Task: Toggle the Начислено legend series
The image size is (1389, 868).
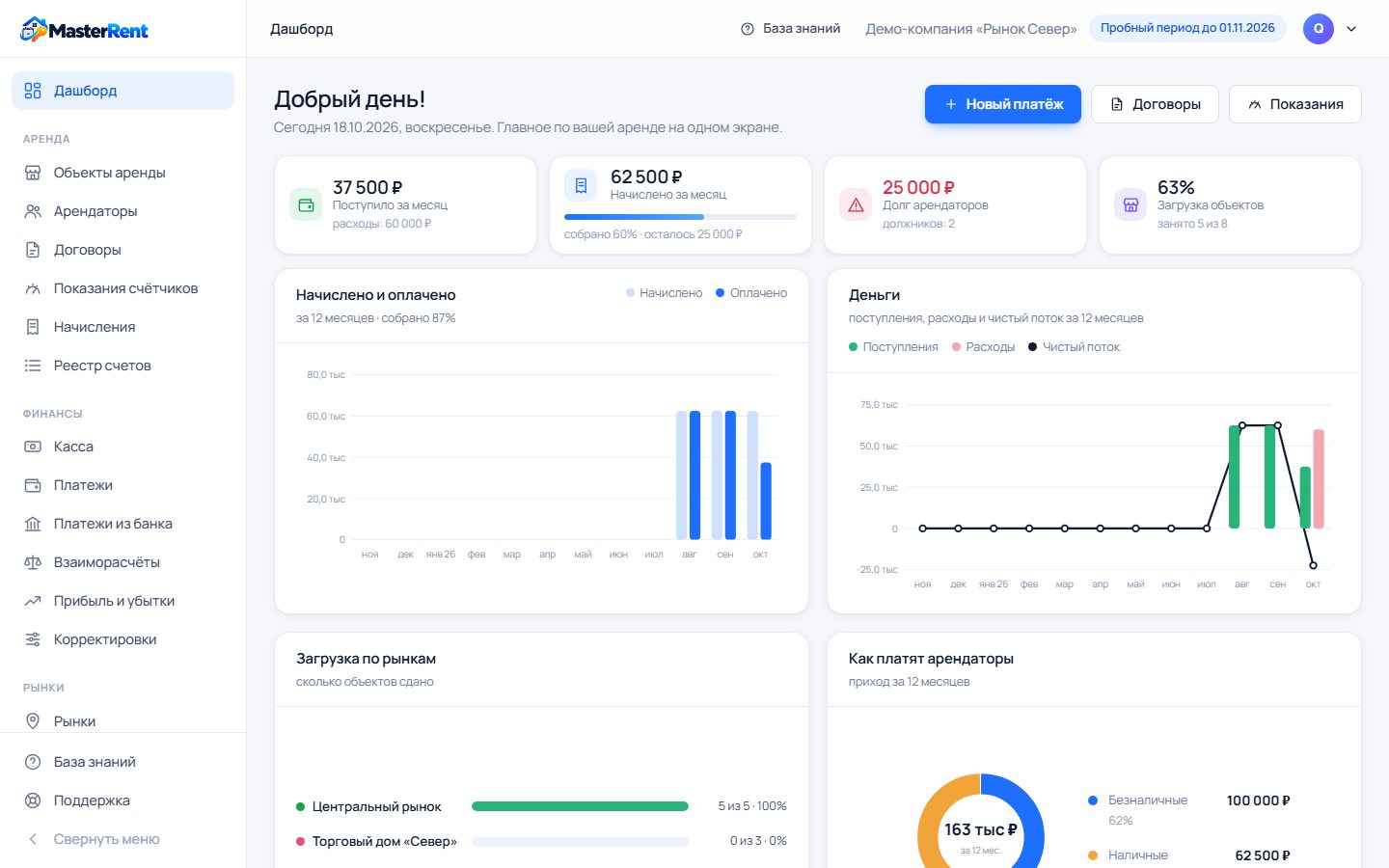Action: (664, 293)
